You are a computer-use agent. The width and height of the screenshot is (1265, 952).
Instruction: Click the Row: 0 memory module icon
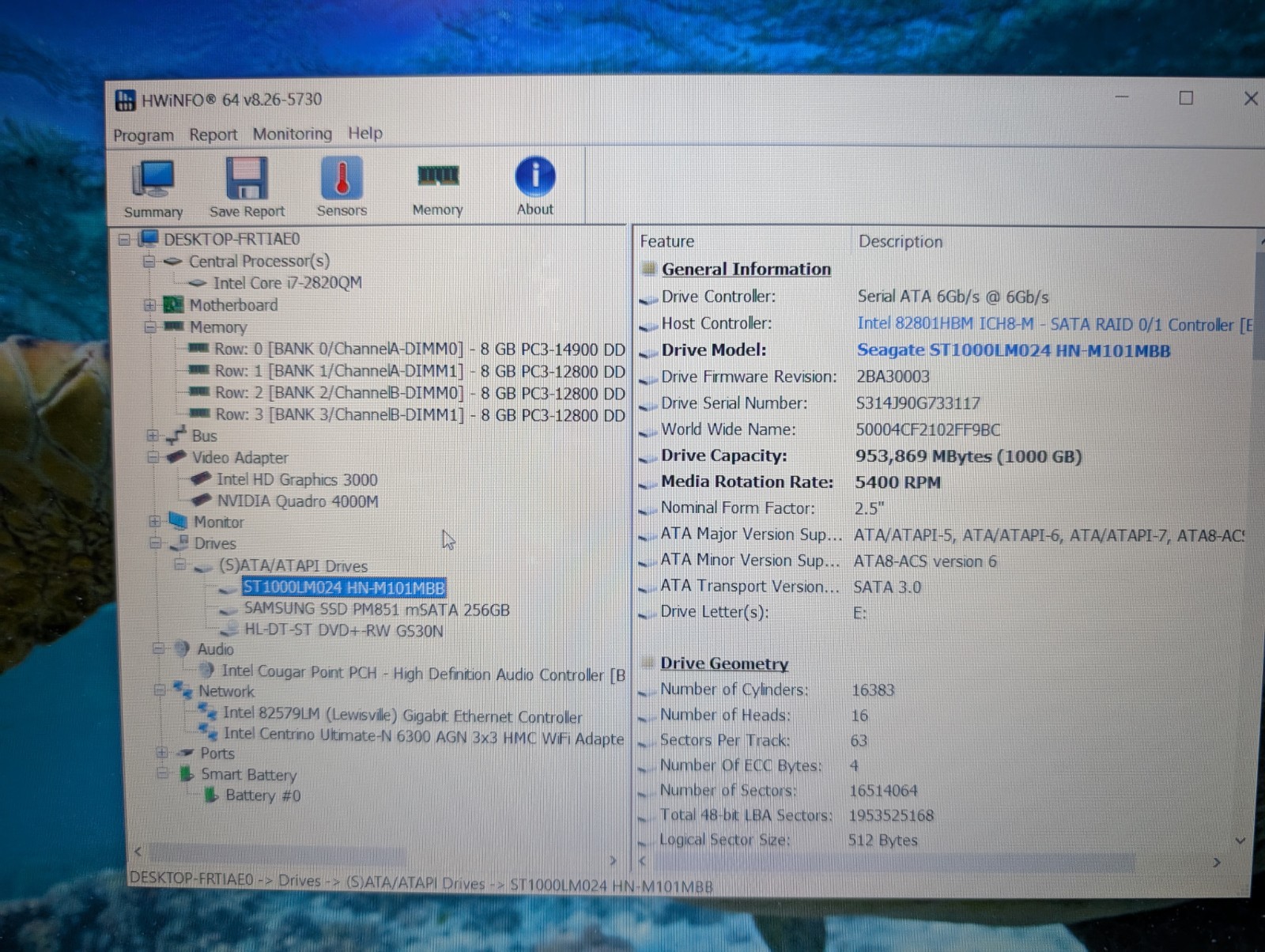point(198,349)
